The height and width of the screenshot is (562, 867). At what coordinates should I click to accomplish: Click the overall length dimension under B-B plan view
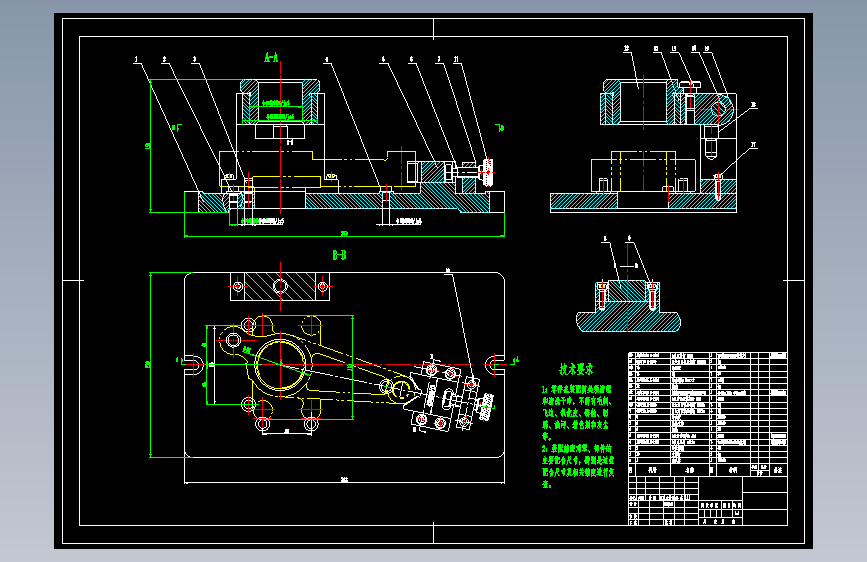click(344, 480)
